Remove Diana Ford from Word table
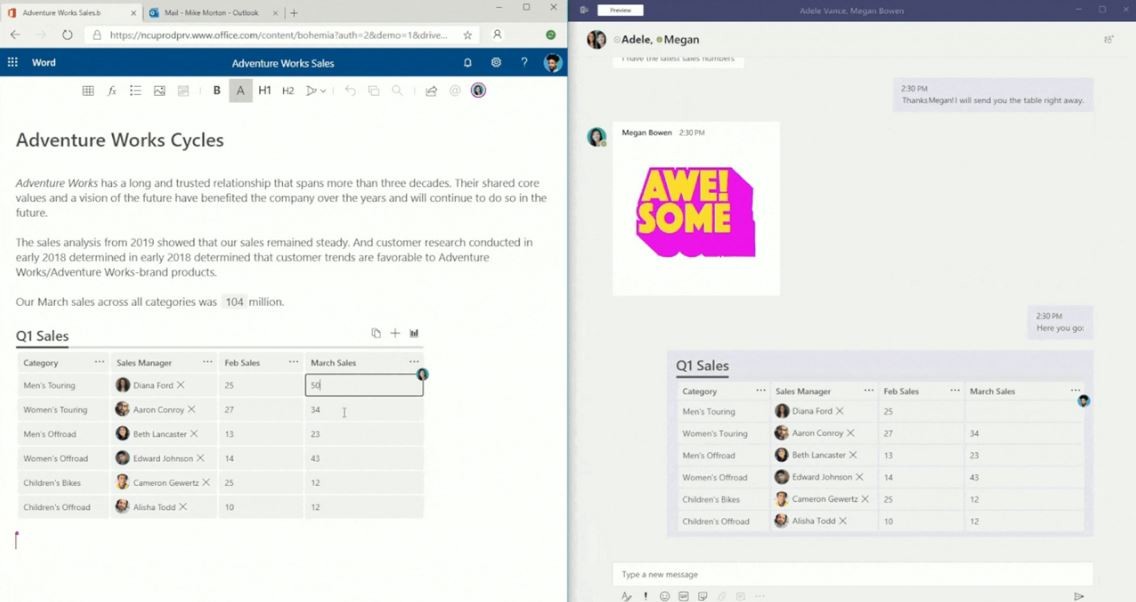Screen dimensions: 1136x602 pos(181,385)
